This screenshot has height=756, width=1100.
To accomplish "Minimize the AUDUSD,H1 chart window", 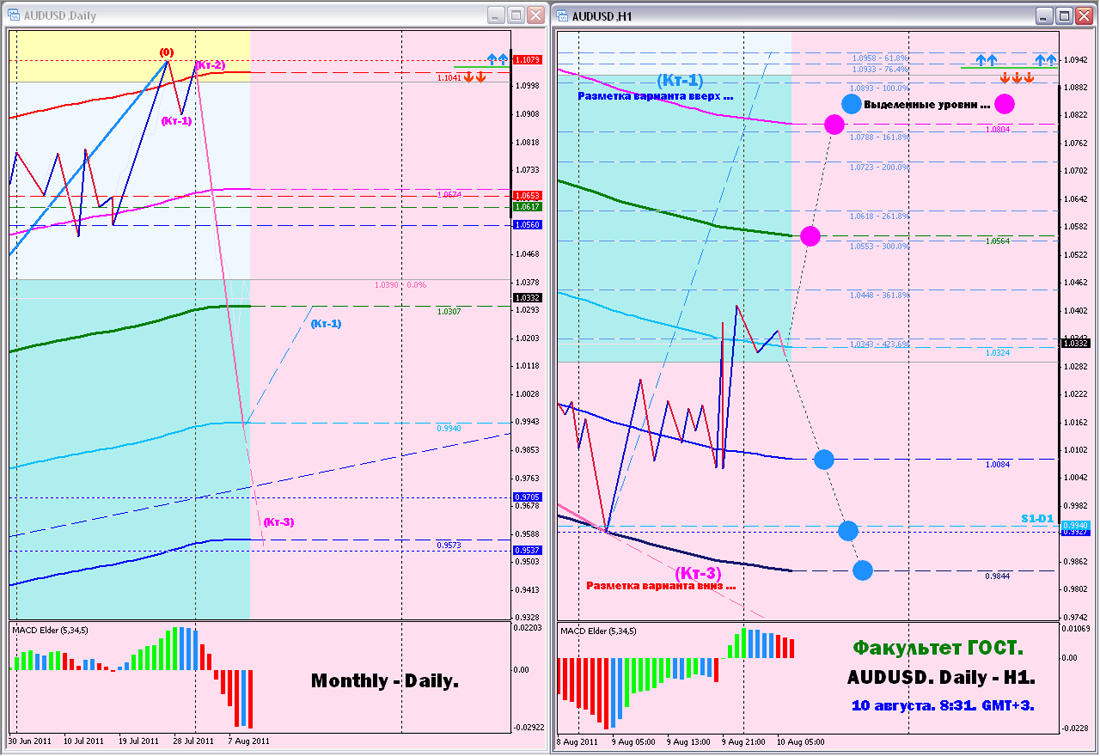I will [1045, 15].
